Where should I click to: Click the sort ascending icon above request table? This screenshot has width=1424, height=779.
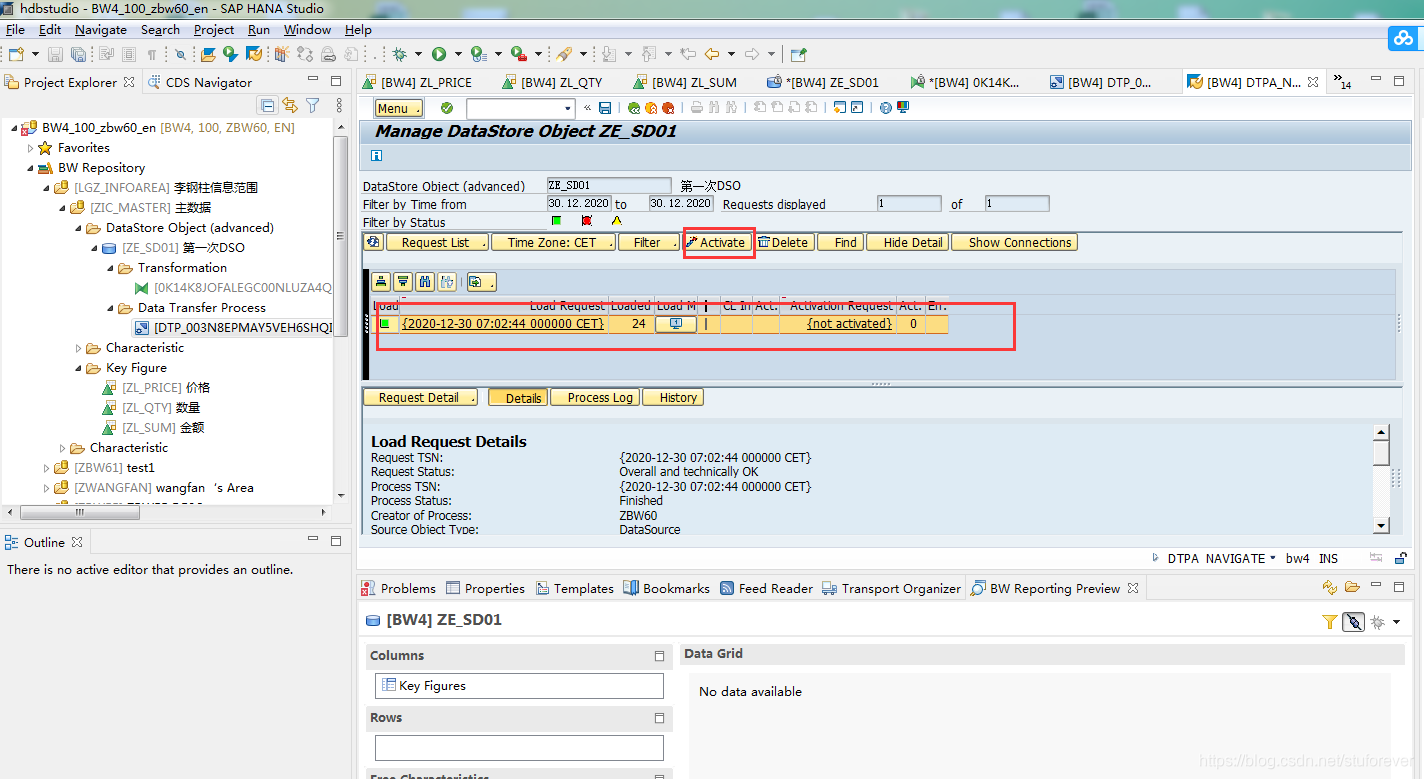click(381, 282)
